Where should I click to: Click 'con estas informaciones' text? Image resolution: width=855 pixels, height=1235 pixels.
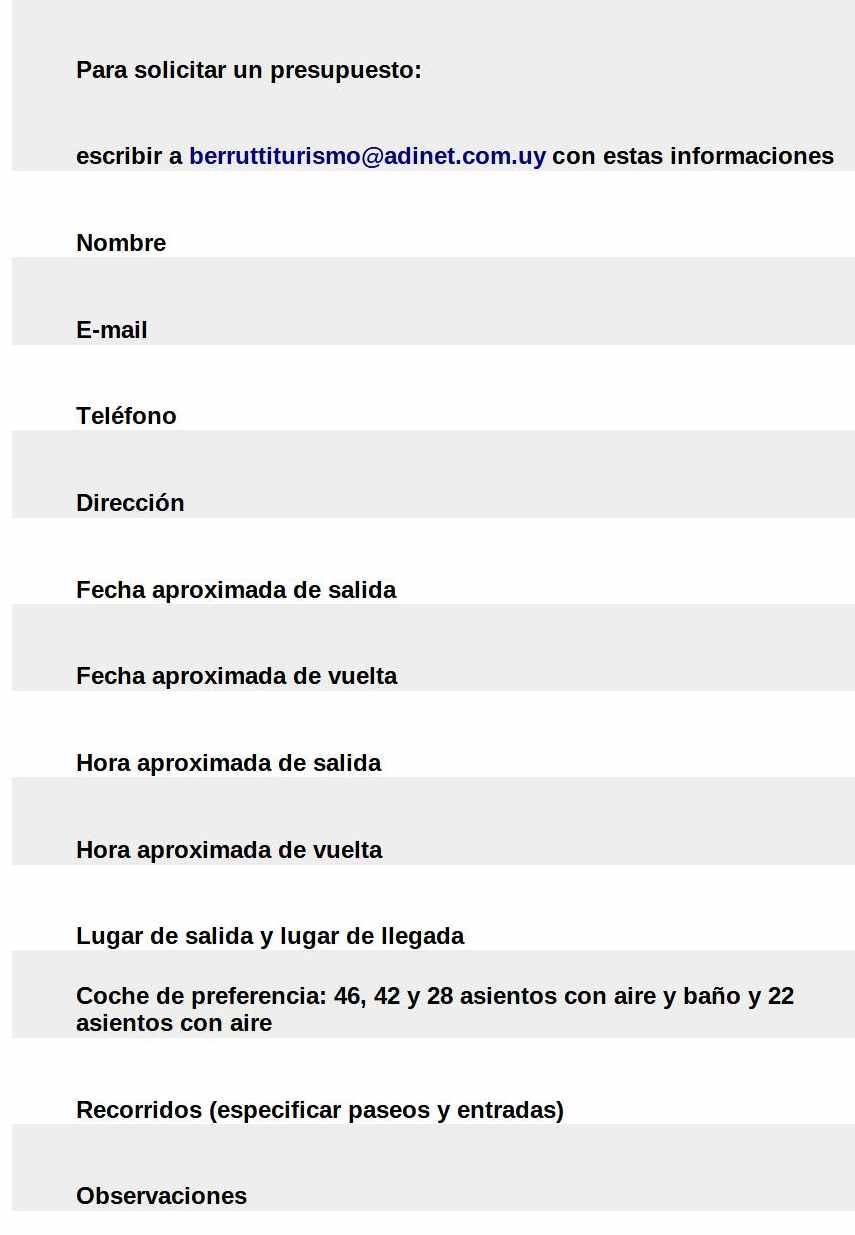693,156
